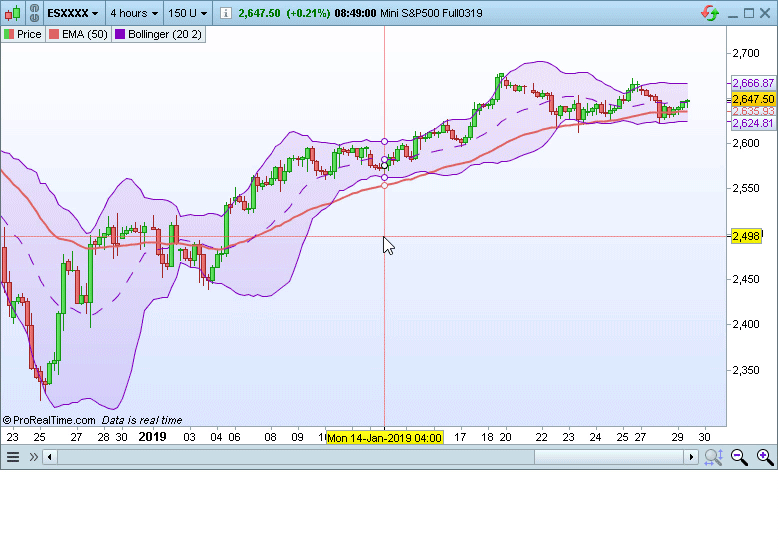Viewport: 778px width, 559px height.
Task: Click the red-green refresh arrows icon
Action: pyautogui.click(x=710, y=14)
